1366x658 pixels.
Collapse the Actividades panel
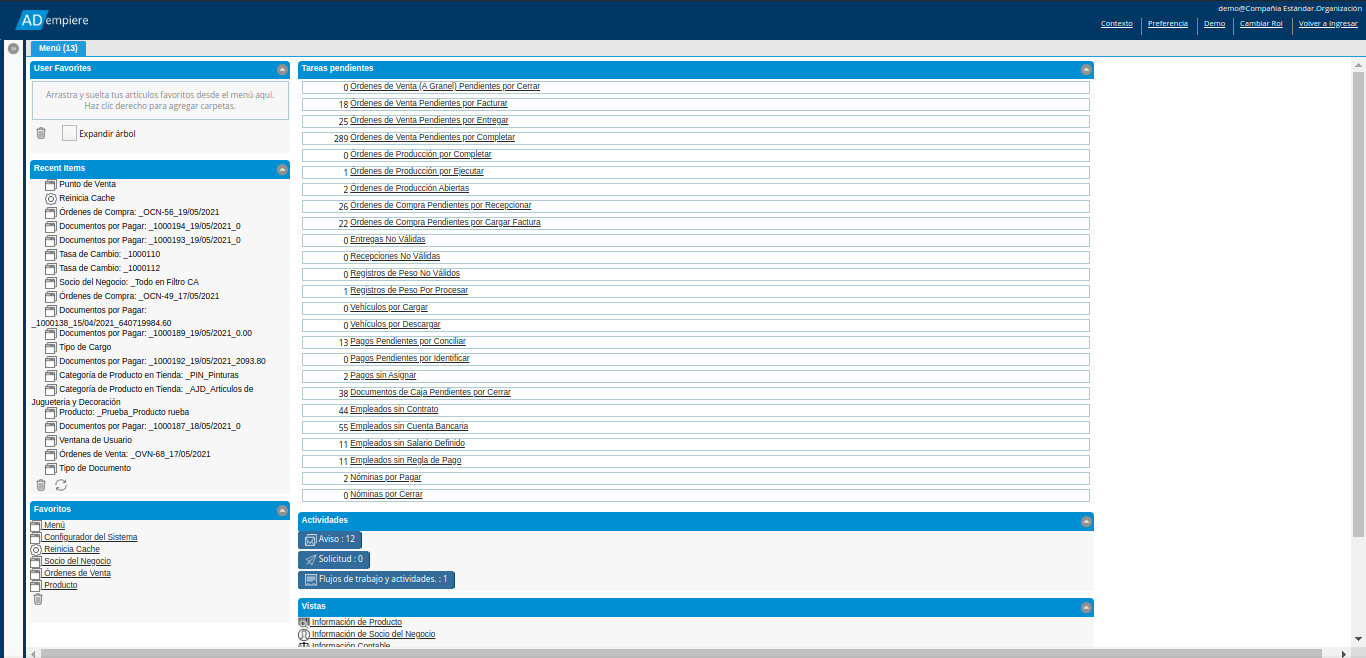1086,521
